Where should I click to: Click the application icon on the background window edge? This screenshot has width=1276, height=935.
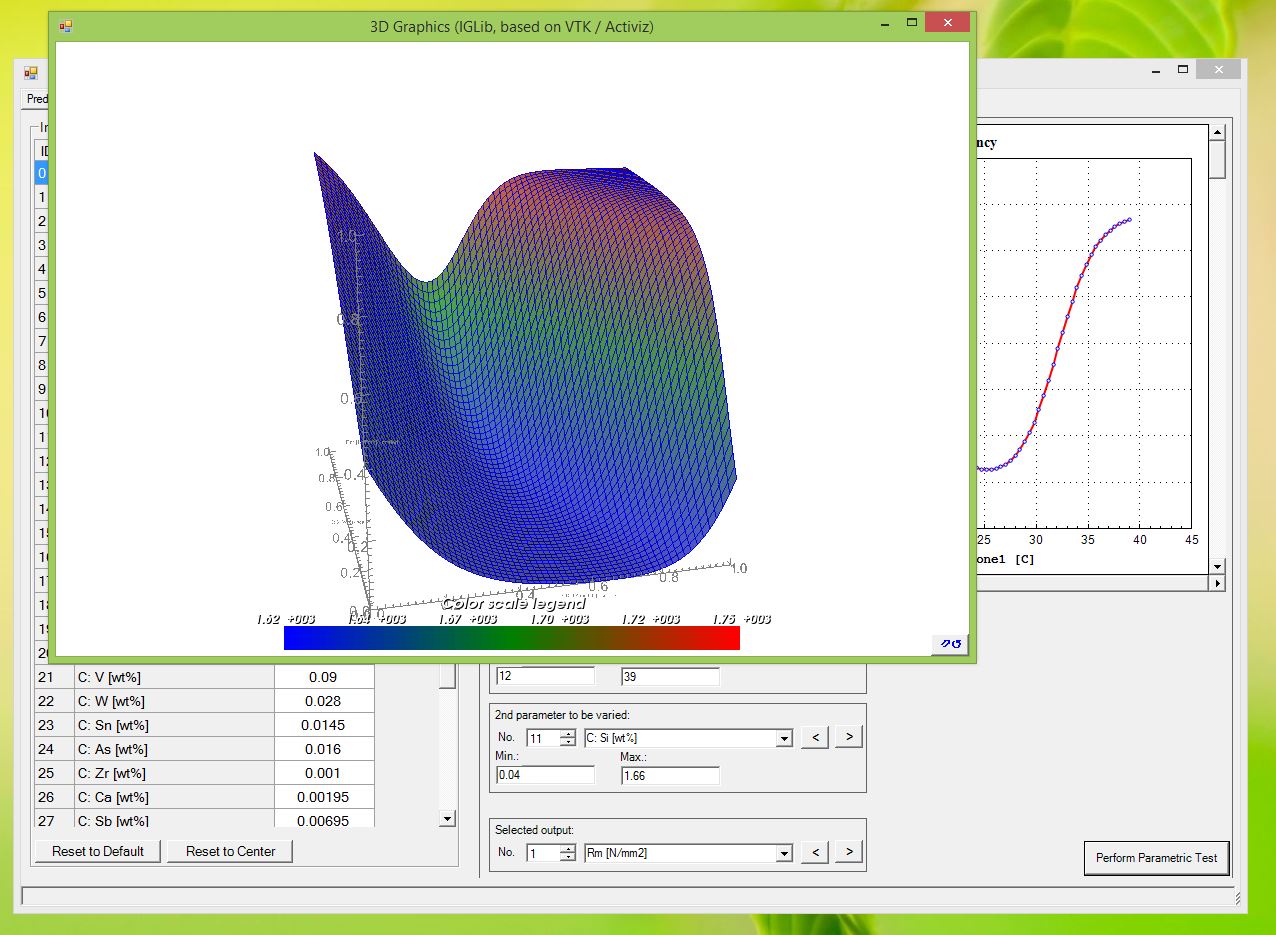pos(29,72)
